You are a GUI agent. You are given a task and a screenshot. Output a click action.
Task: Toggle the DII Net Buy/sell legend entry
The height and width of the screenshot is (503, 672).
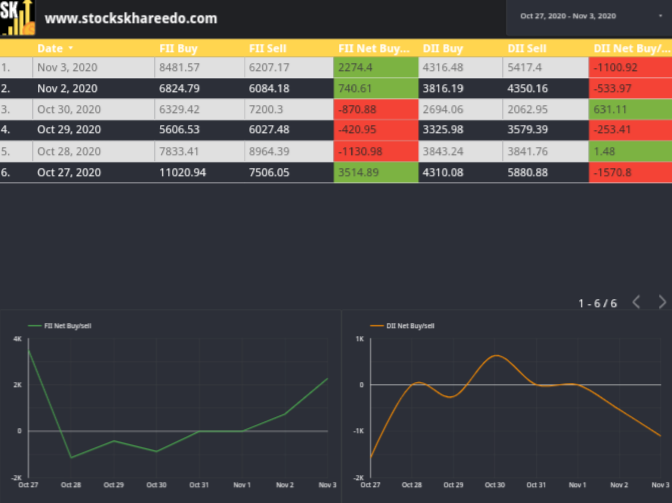pyautogui.click(x=402, y=326)
